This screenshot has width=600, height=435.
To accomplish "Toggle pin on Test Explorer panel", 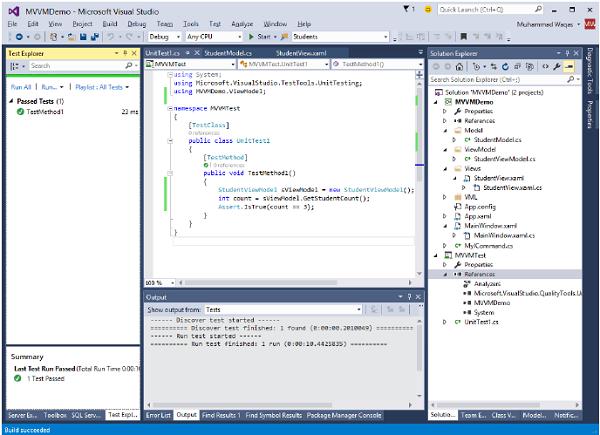I will pos(123,52).
